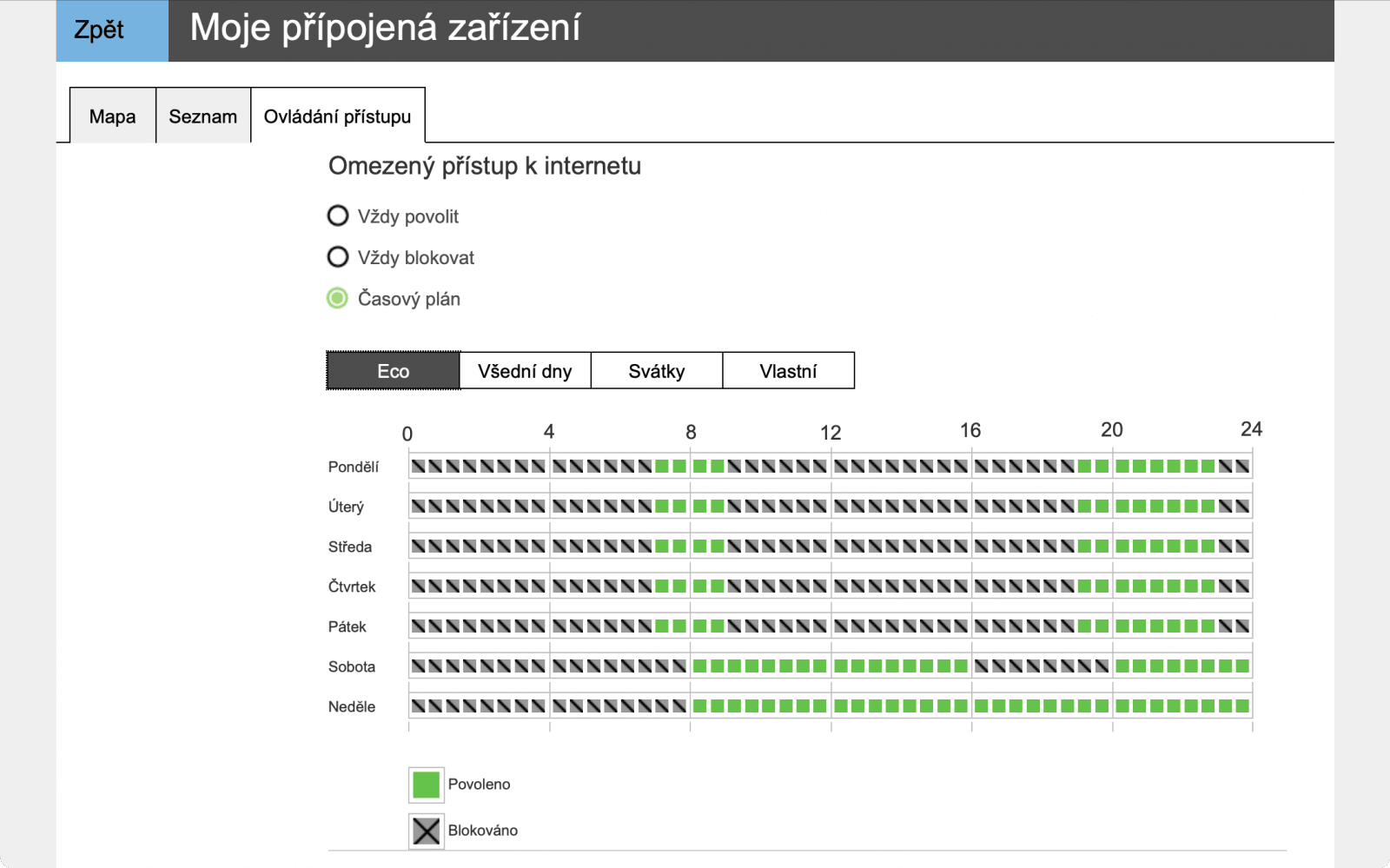Screen dimensions: 1390x868
Task: Select the Svátky schedule preset
Action: coord(657,371)
